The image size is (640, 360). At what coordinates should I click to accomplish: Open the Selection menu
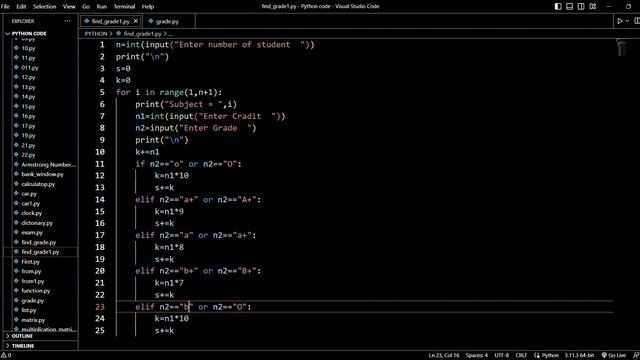44,7
